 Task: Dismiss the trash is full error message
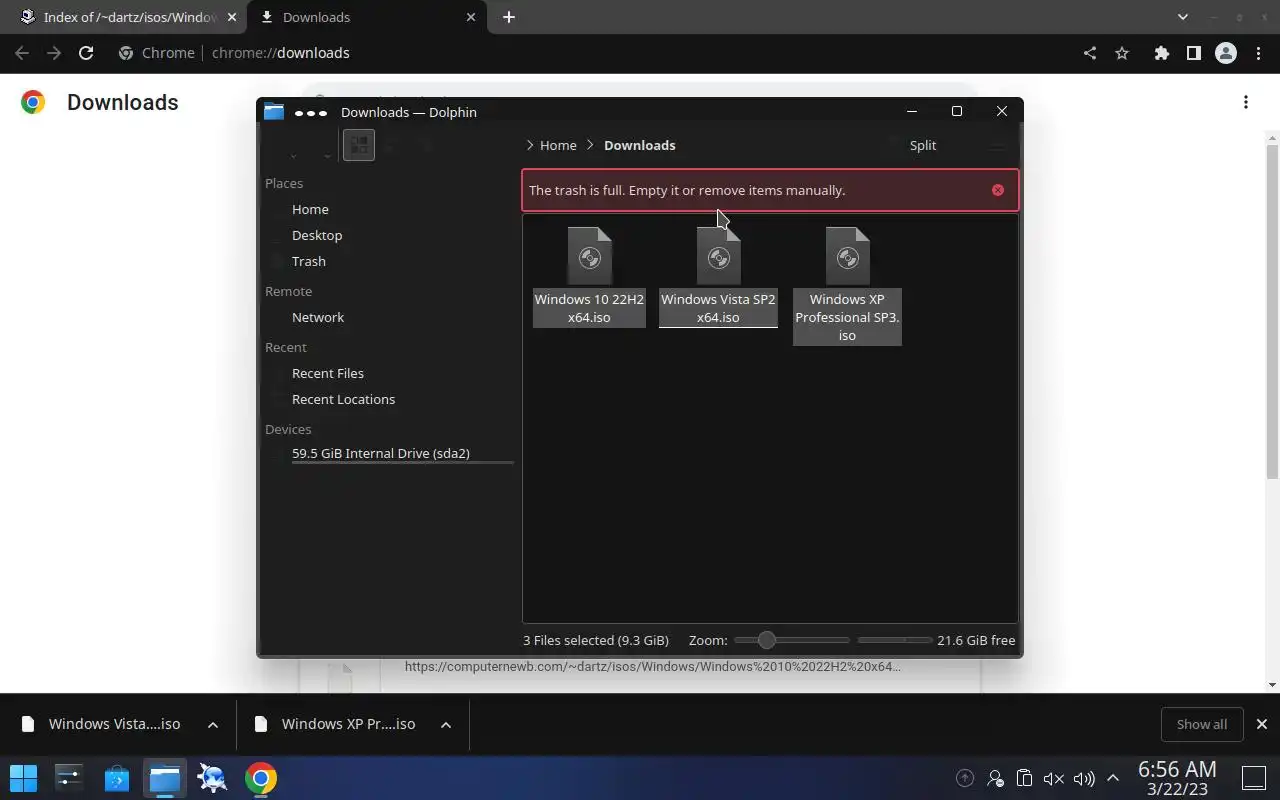(997, 190)
